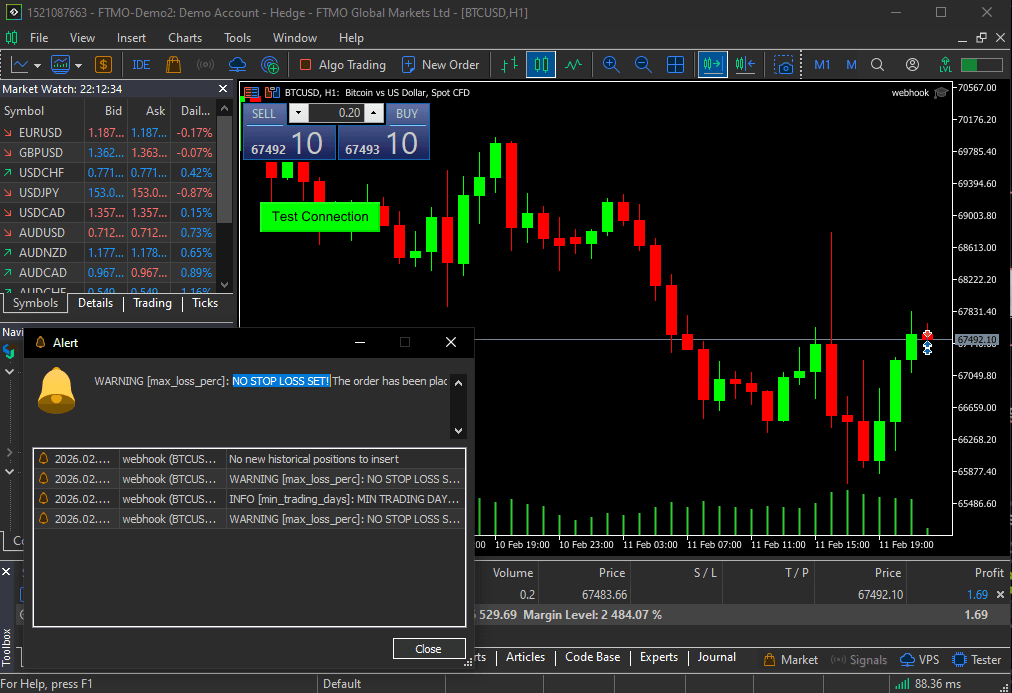
Task: Select the M timeframe button next to M1
Action: point(851,65)
